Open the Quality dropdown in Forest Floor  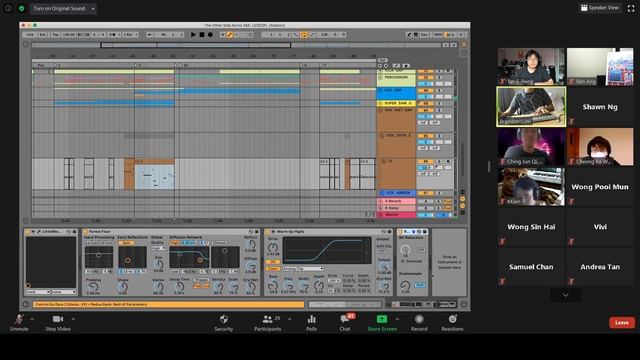pyautogui.click(x=157, y=248)
